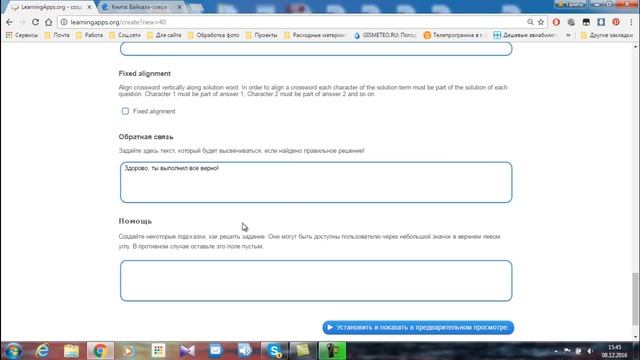
Task: Go back using the browser back arrow
Action: coord(9,22)
